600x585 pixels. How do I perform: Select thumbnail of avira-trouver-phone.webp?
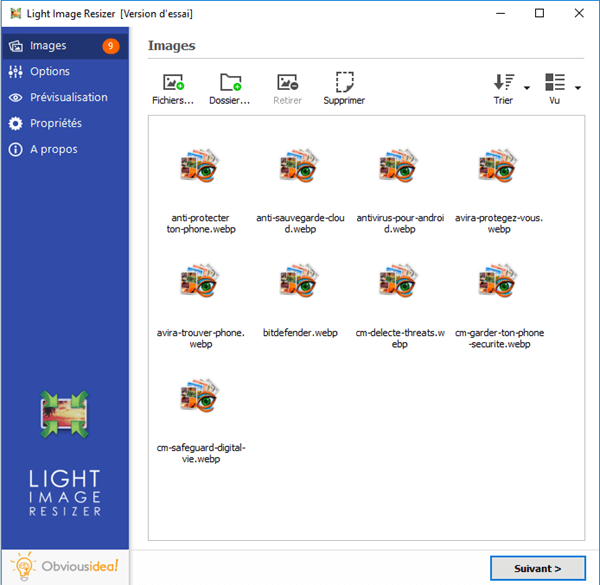click(x=200, y=280)
